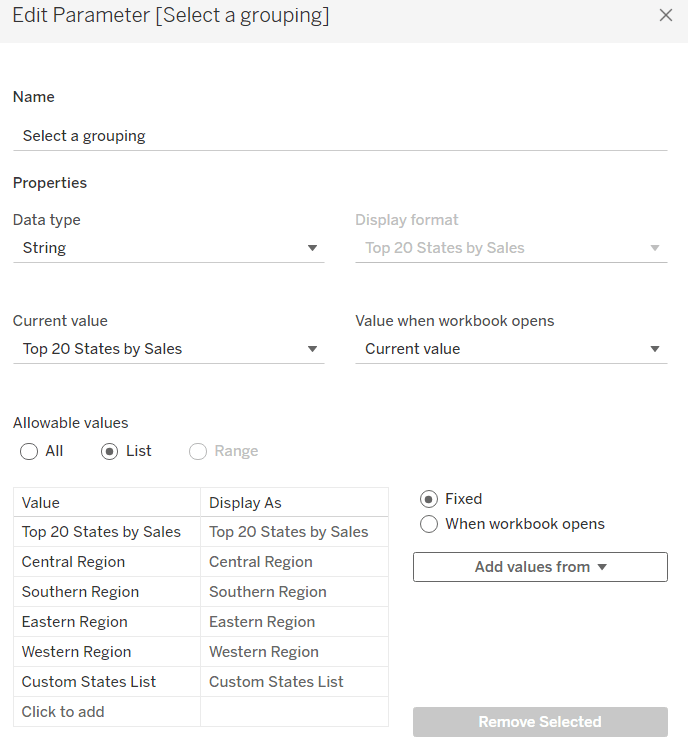
Task: Click the Eastern Region value row
Action: (x=106, y=622)
